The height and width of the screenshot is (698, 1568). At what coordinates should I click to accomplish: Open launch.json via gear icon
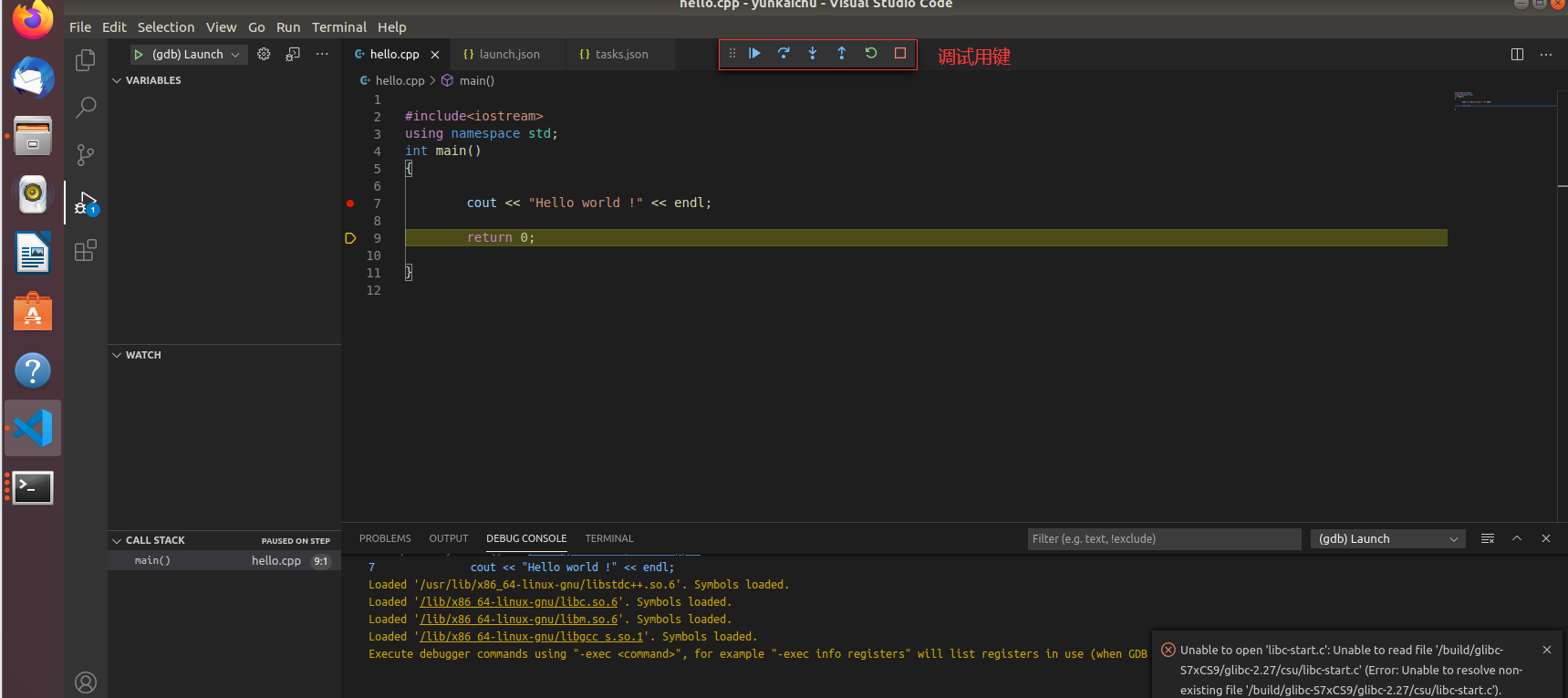[x=264, y=54]
